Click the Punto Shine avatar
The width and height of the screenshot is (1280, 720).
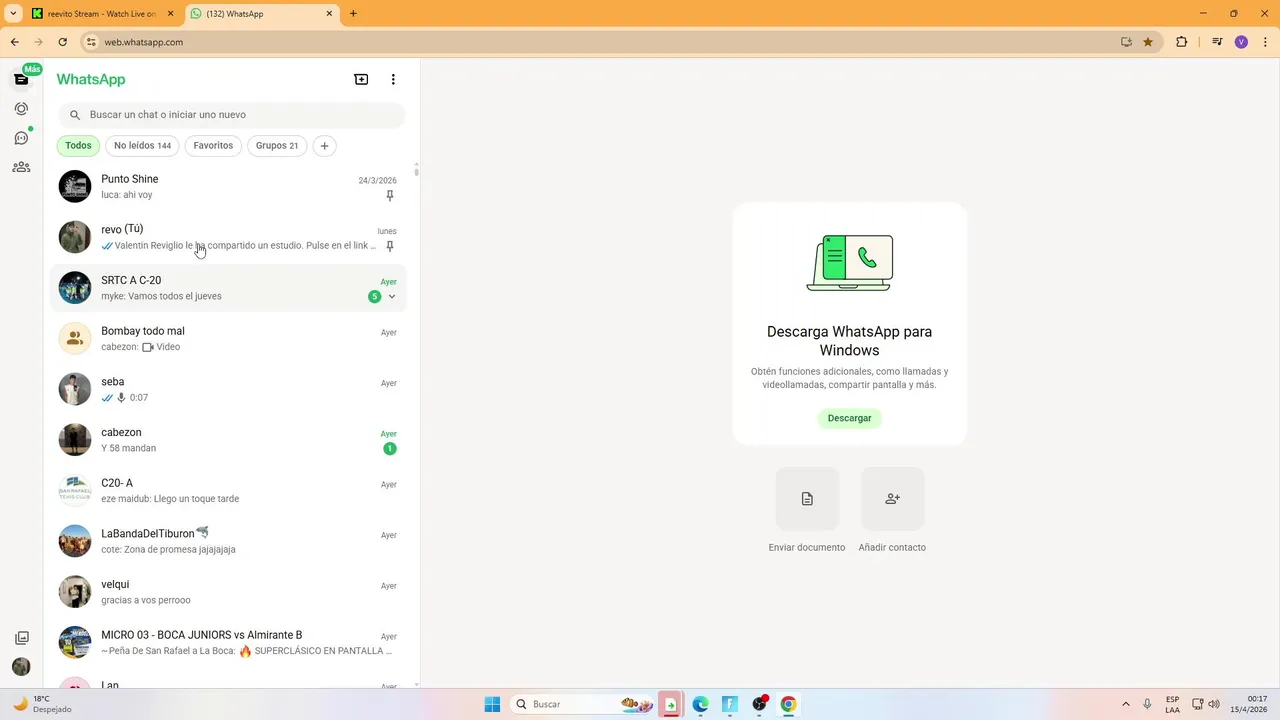pos(75,186)
